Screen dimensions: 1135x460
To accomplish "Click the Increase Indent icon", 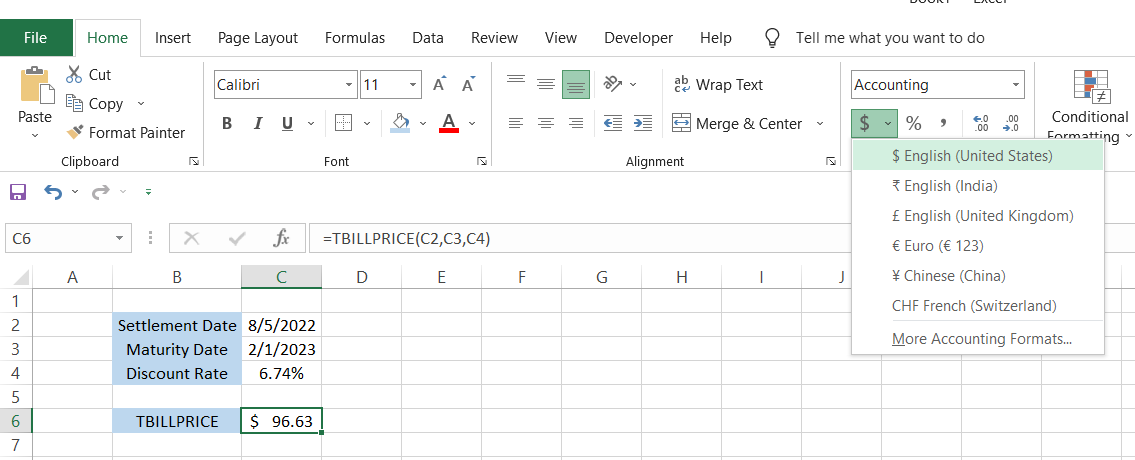I will coord(642,124).
